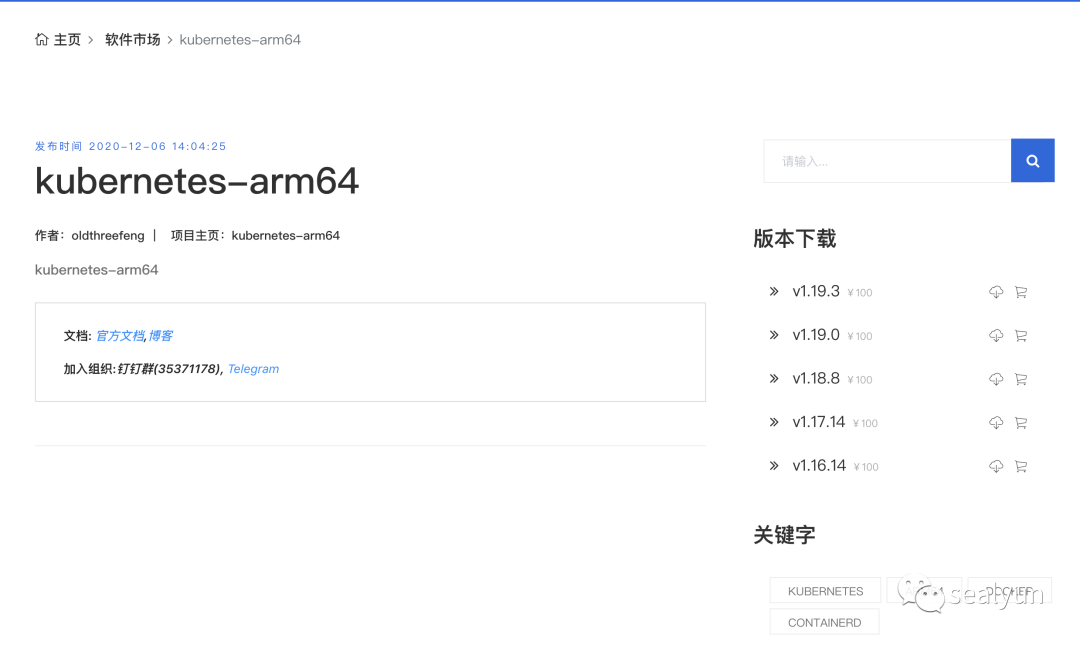Click the chevron beside v1.19.0
This screenshot has width=1080, height=645.
pos(774,335)
